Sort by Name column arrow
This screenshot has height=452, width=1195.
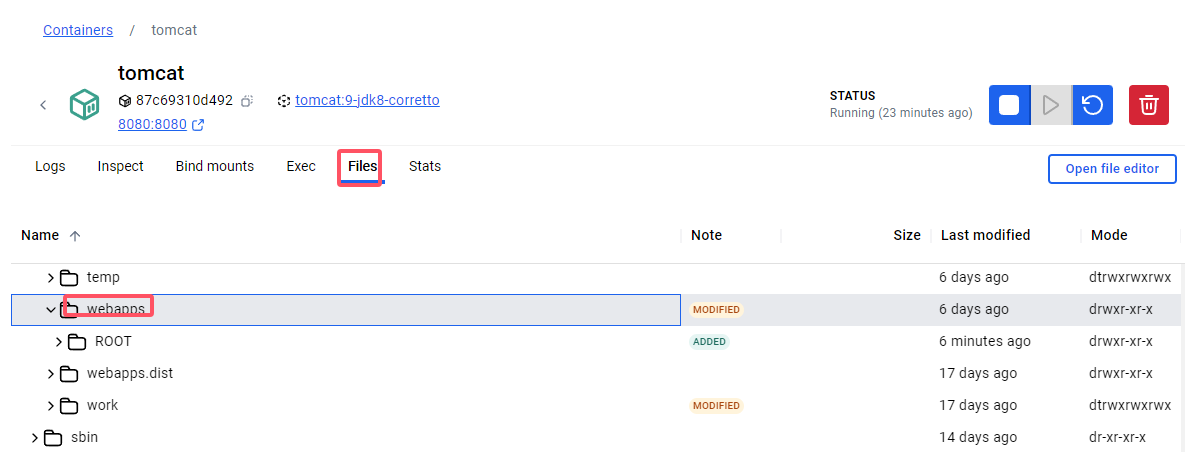[75, 236]
